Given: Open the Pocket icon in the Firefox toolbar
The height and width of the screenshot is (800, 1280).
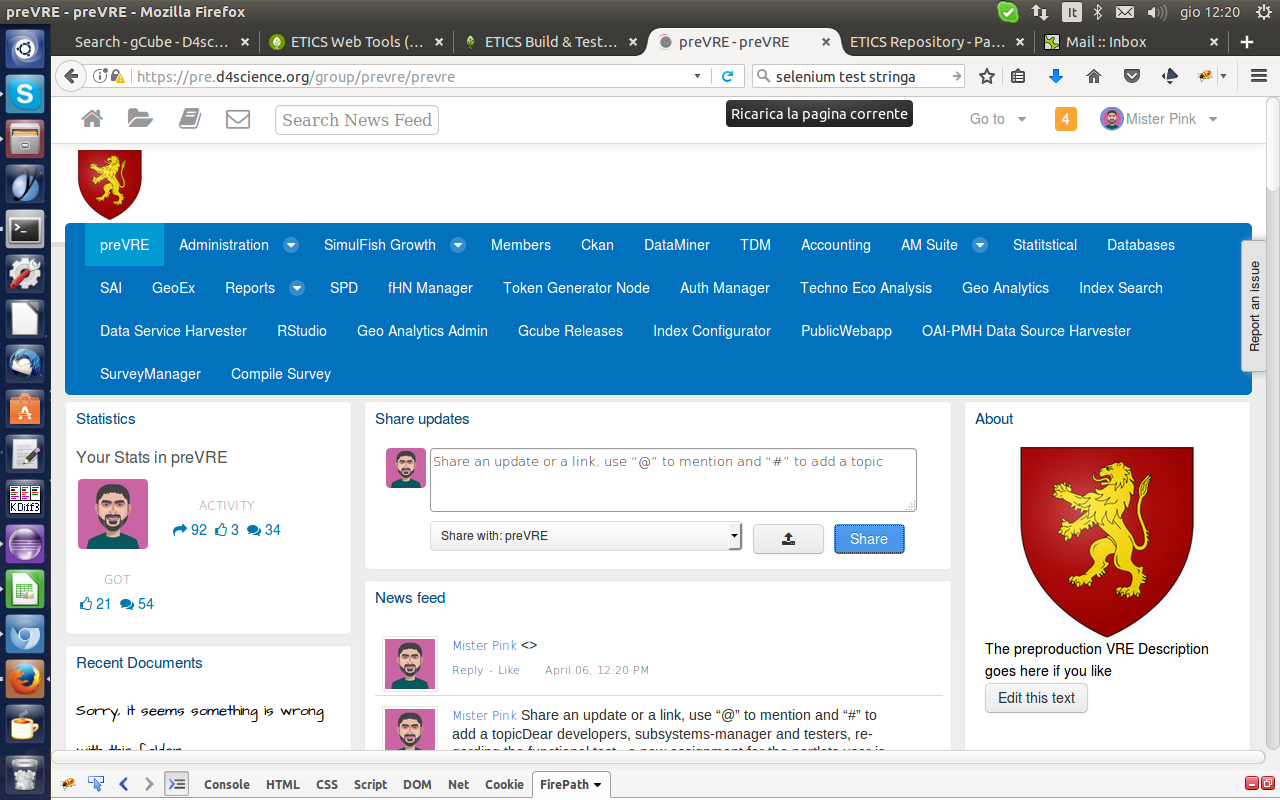Looking at the screenshot, I should 1132,76.
